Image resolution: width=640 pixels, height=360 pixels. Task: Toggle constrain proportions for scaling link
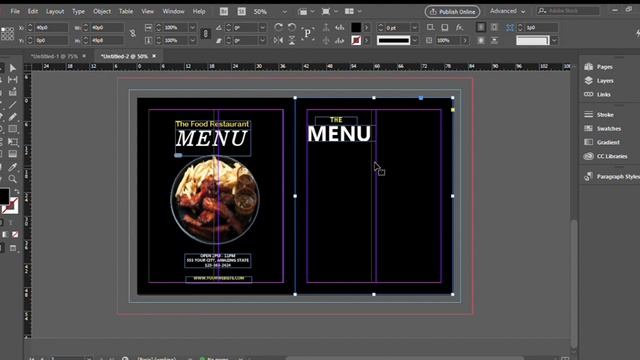[x=206, y=33]
